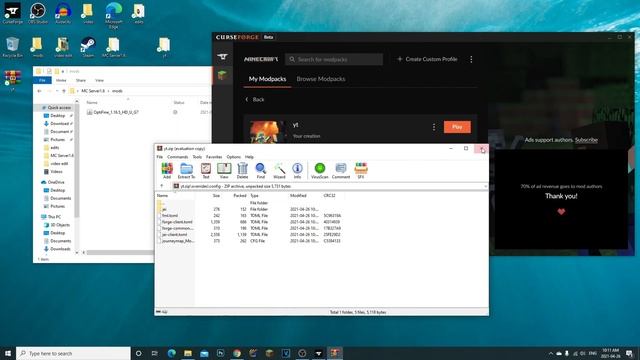
Task: Click the Search for modpacks field
Action: coord(334,59)
